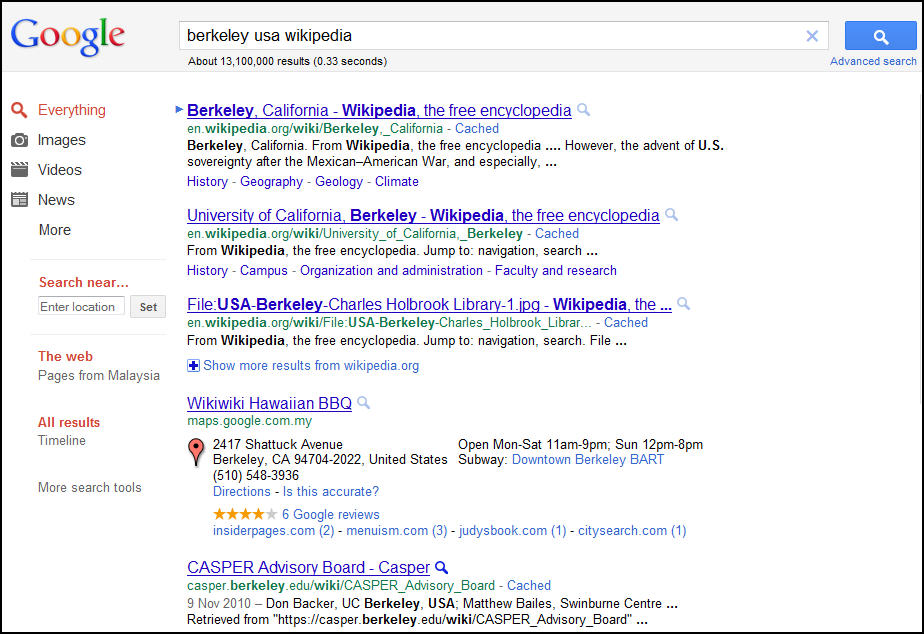This screenshot has width=924, height=634.
Task: Expand more wikipedia.org results with plus icon
Action: pos(193,366)
